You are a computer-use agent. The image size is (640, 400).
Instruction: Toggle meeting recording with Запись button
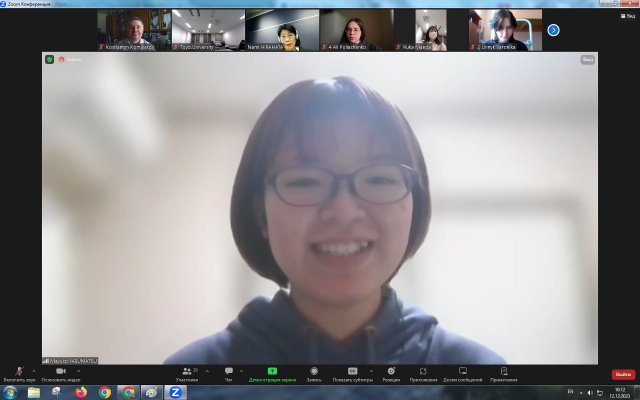(314, 372)
